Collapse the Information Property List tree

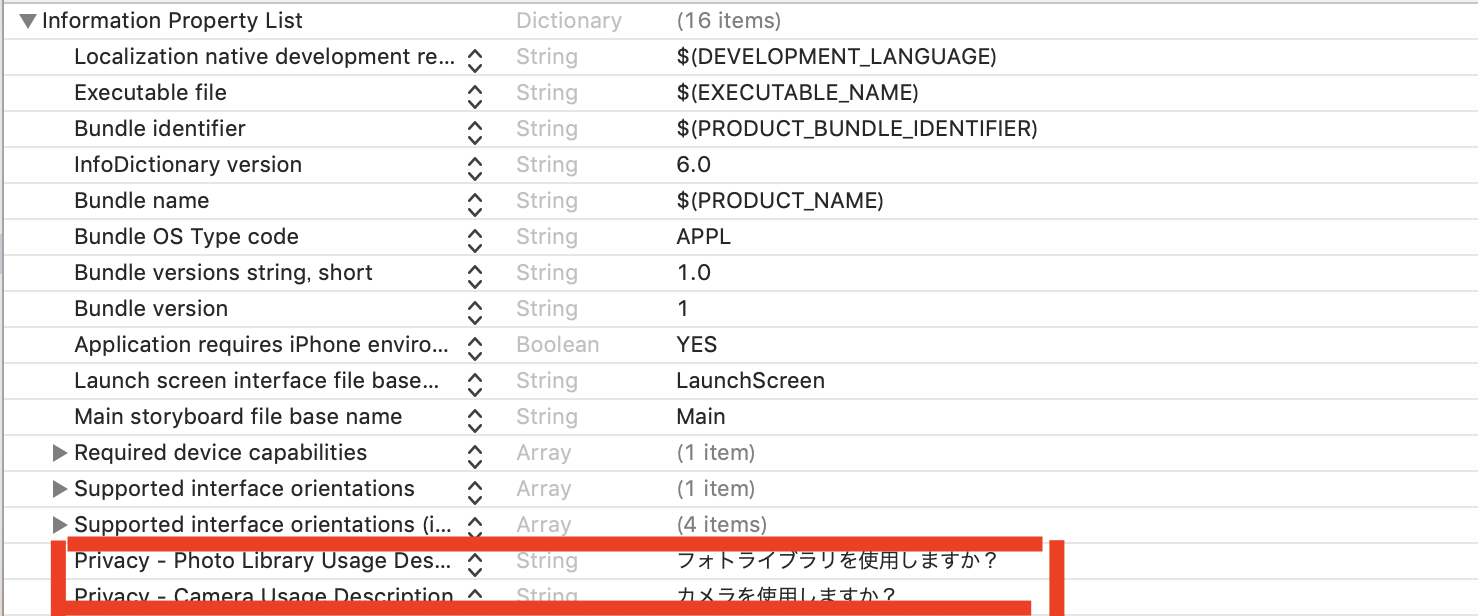pyautogui.click(x=26, y=19)
